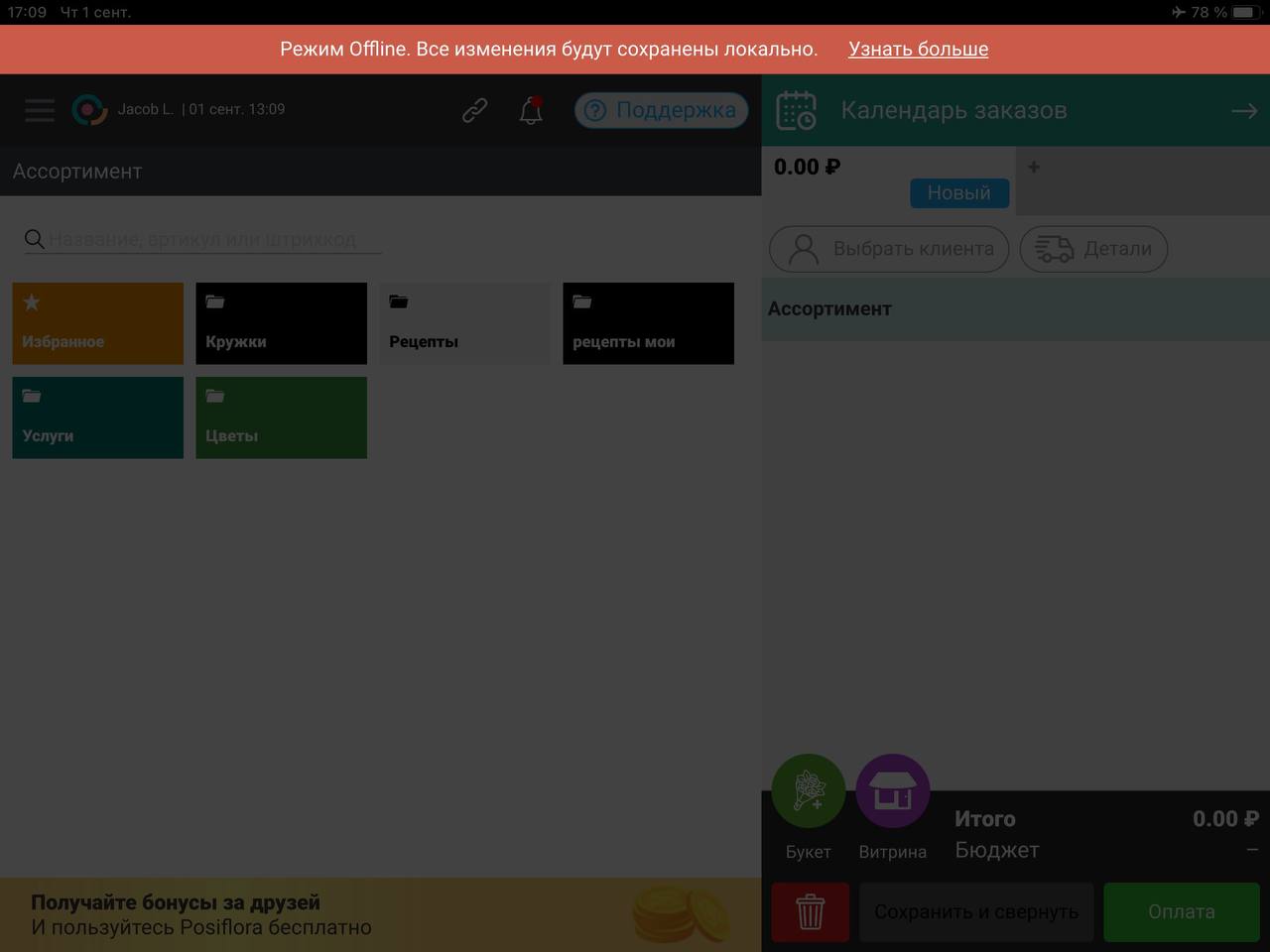Image resolution: width=1270 pixels, height=952 pixels.
Task: Click the Ассортимент order section header
Action: (1015, 309)
